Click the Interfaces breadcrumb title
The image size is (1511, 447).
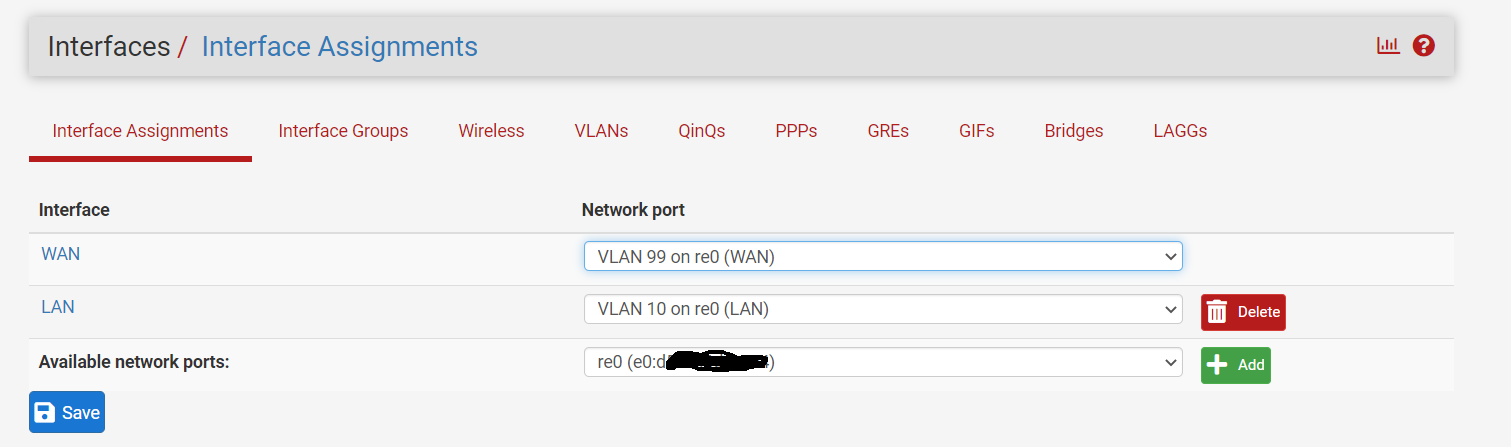(x=109, y=46)
